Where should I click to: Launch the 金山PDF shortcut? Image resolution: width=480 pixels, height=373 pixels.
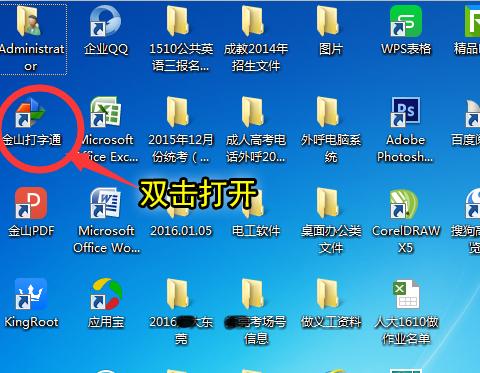31,203
